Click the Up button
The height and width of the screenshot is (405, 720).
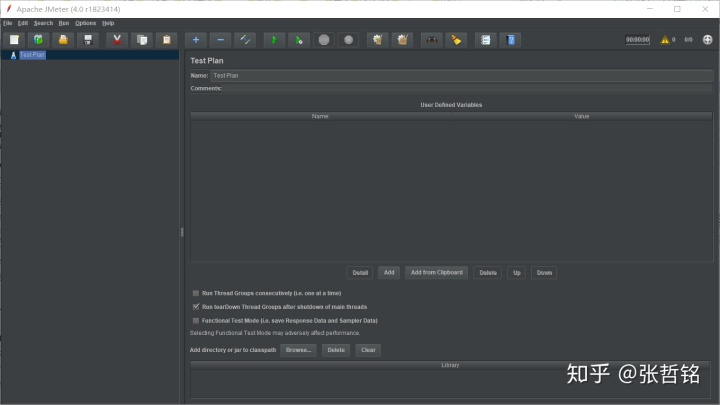(517, 273)
